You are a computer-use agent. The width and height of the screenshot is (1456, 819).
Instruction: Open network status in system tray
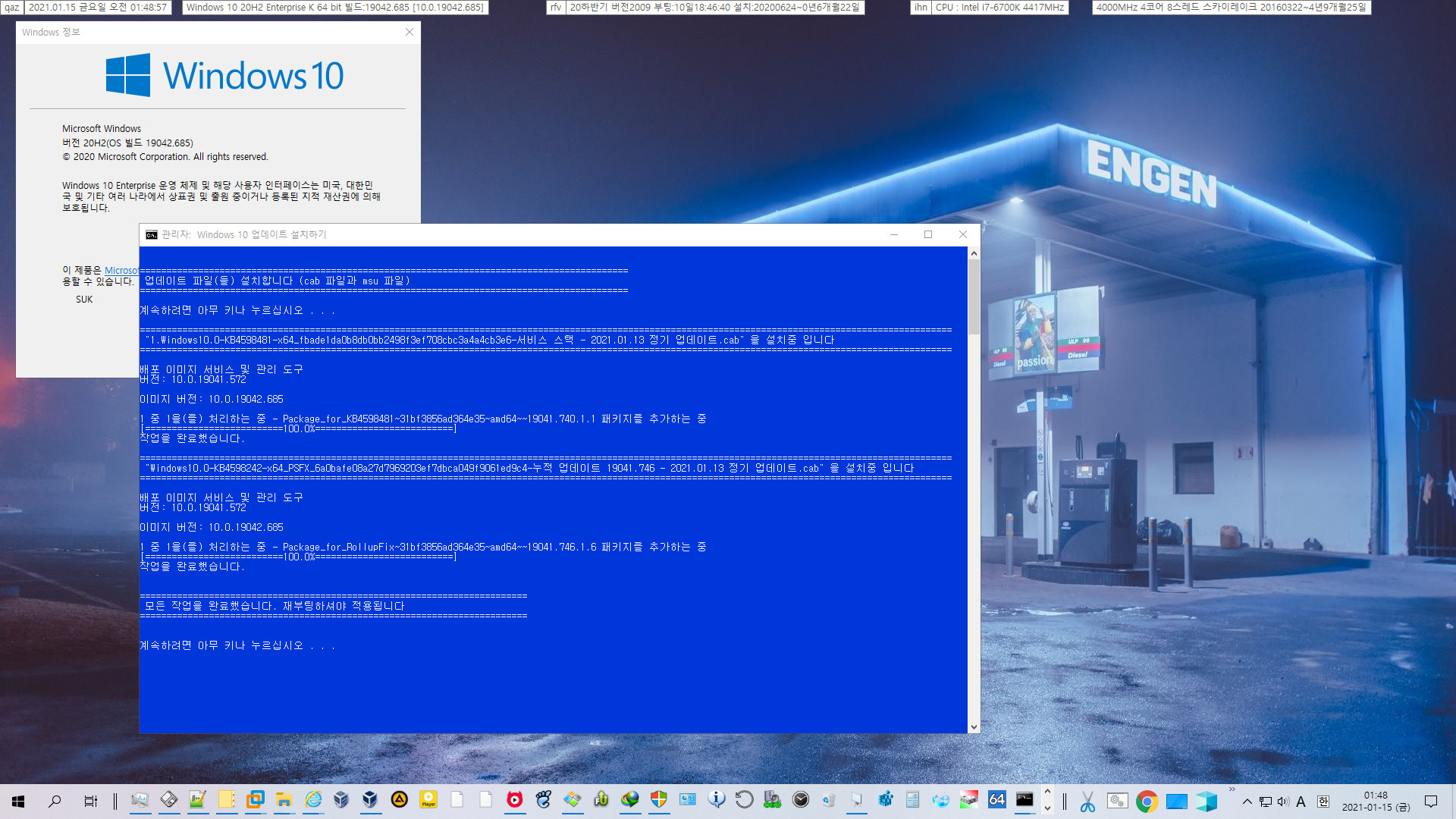(1266, 802)
